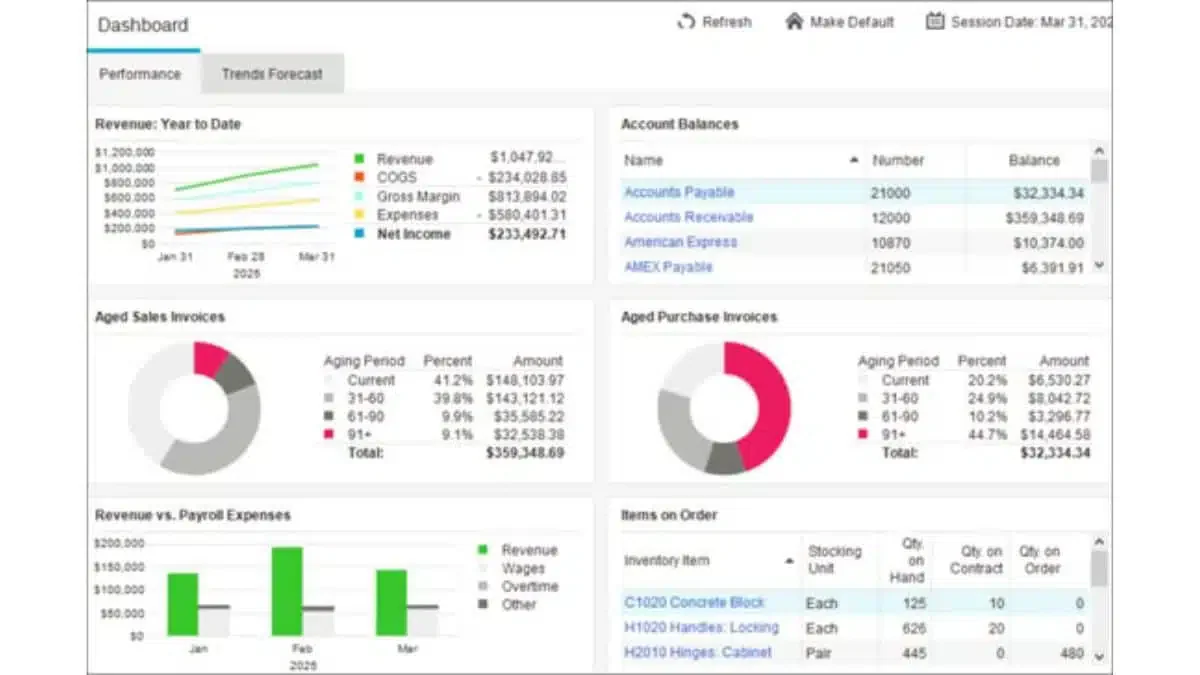This screenshot has height=675, width=1200.
Task: Click the Qty. on Order column header
Action: [1040, 560]
